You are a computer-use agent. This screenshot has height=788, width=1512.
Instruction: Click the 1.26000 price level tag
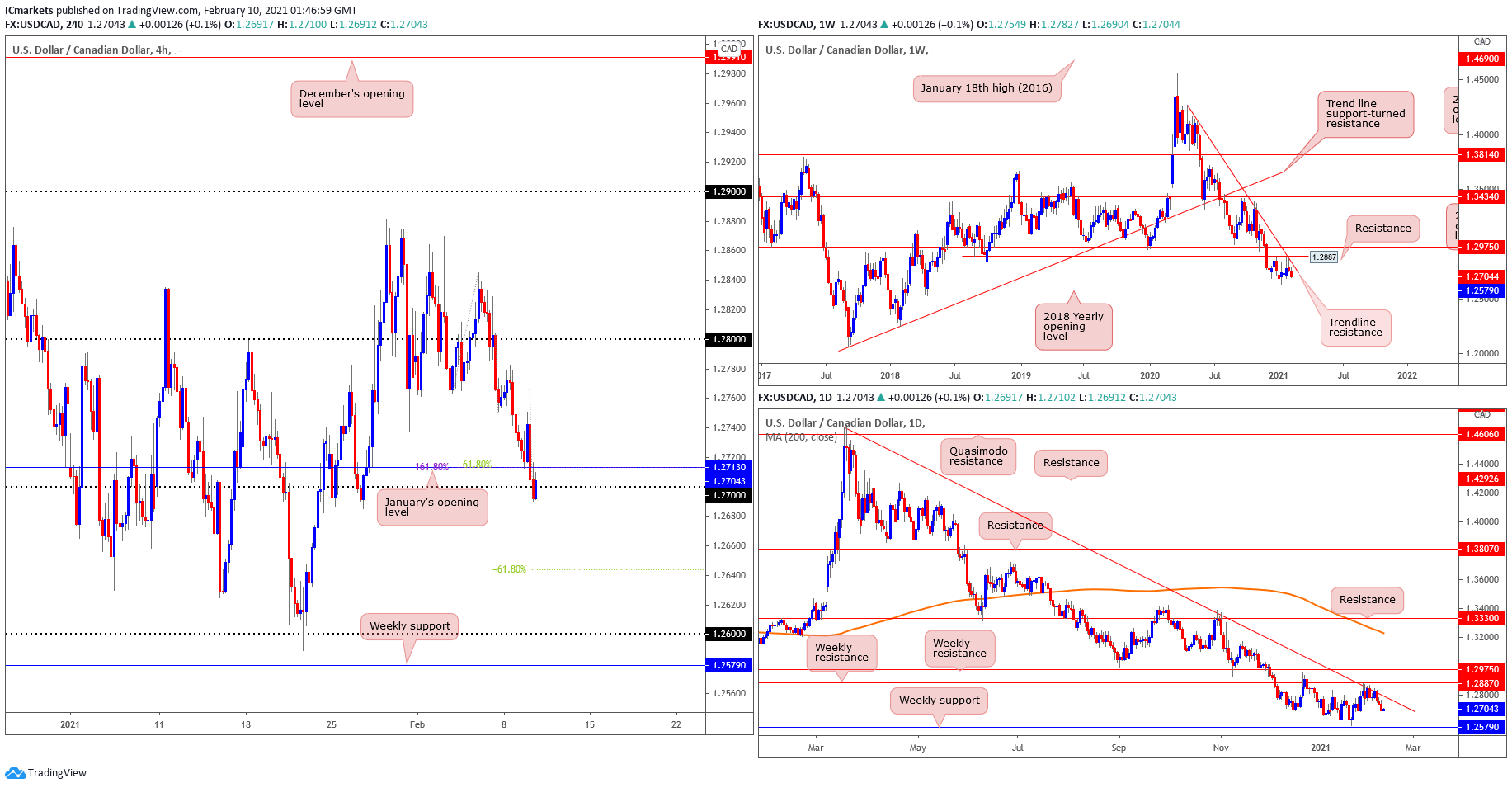[x=728, y=634]
